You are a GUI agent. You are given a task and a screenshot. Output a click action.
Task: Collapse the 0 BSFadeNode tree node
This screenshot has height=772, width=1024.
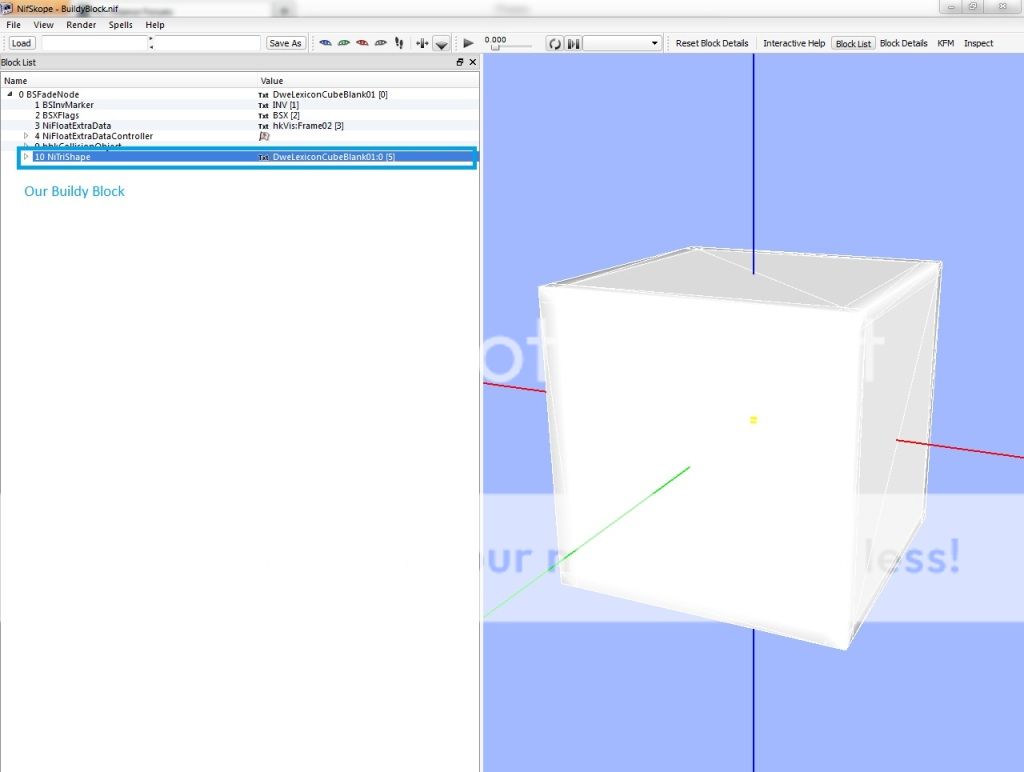pos(10,94)
